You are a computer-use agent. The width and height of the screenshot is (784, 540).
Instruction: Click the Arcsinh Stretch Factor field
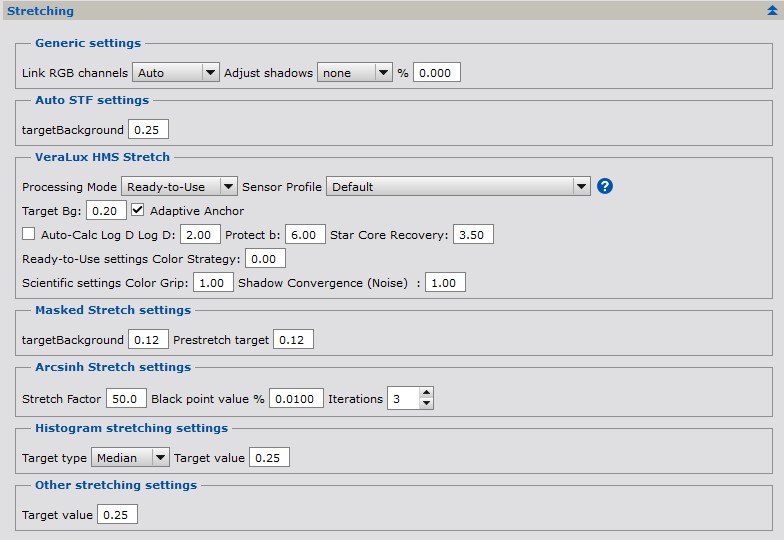point(126,399)
